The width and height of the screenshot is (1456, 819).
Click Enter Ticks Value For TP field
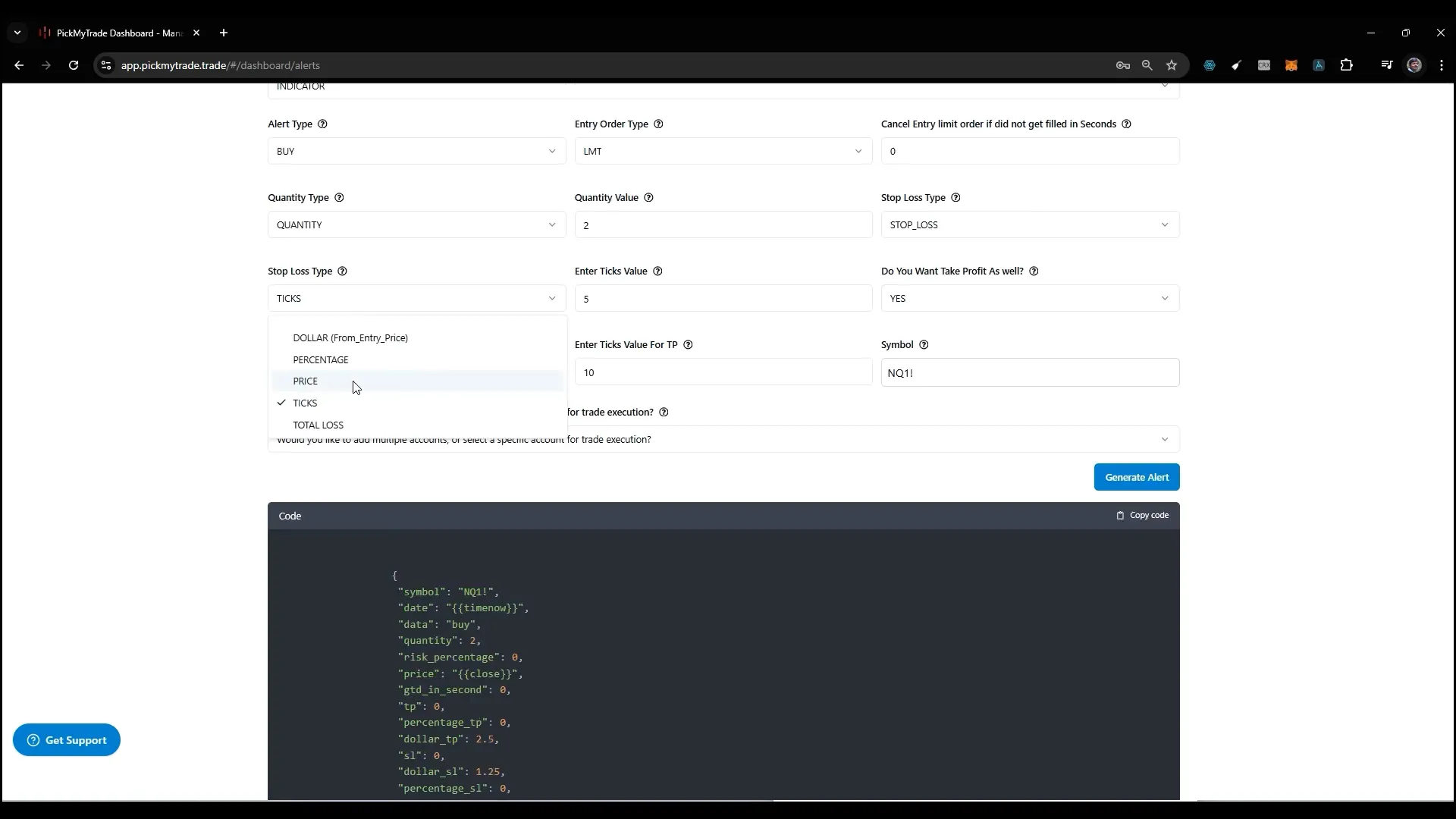723,372
